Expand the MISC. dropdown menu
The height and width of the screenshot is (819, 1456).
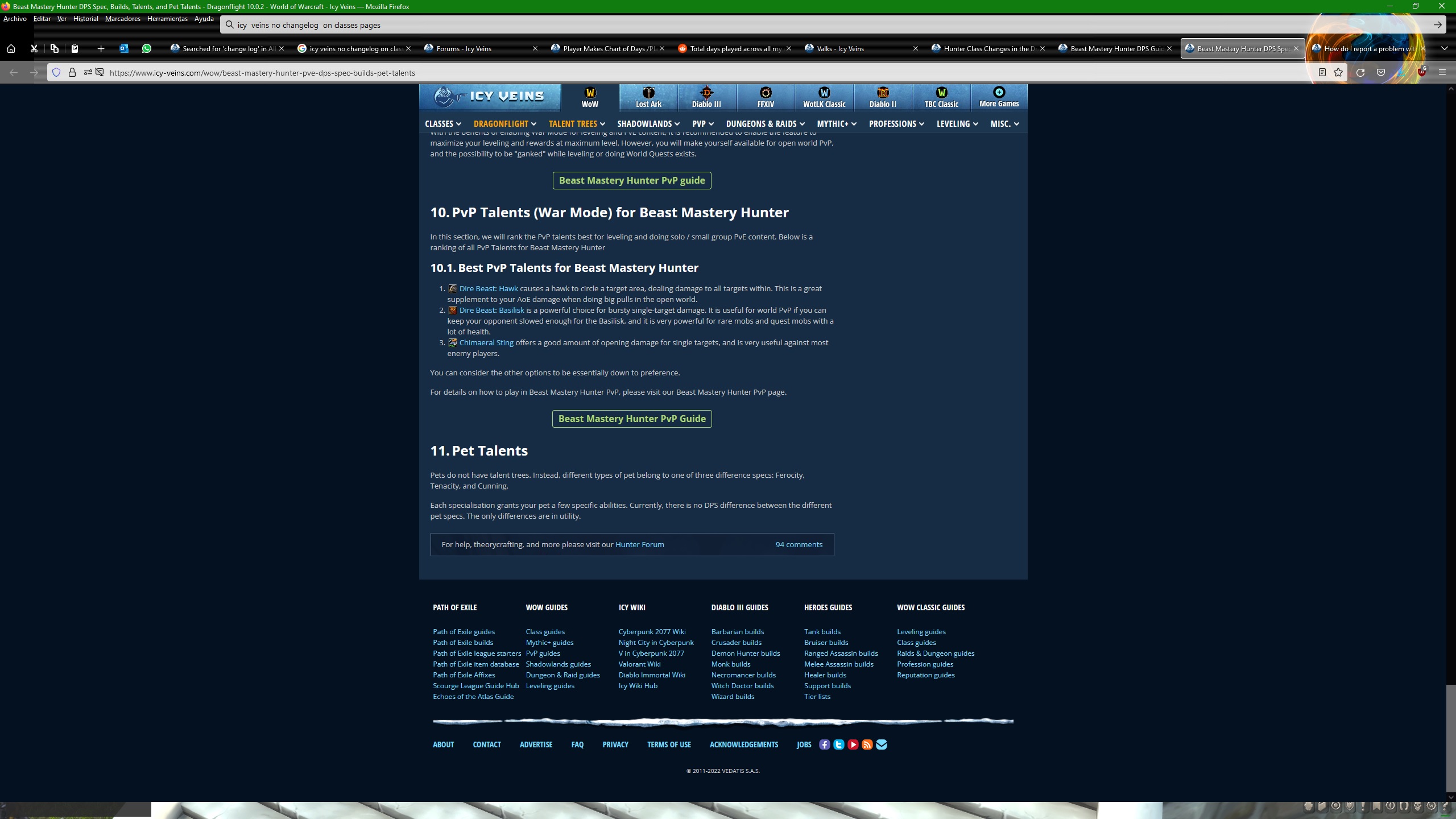tap(1005, 123)
